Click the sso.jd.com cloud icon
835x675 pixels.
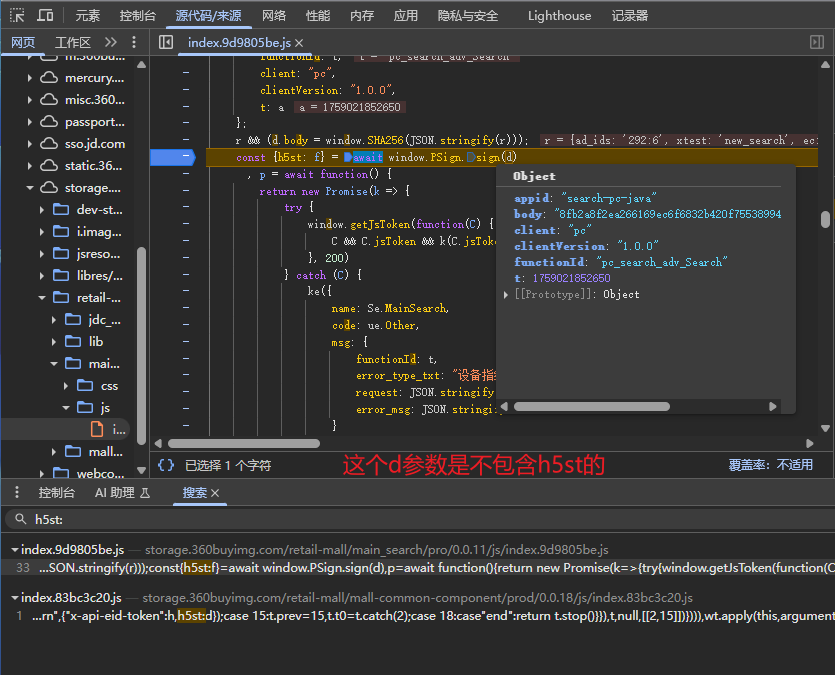pyautogui.click(x=49, y=144)
